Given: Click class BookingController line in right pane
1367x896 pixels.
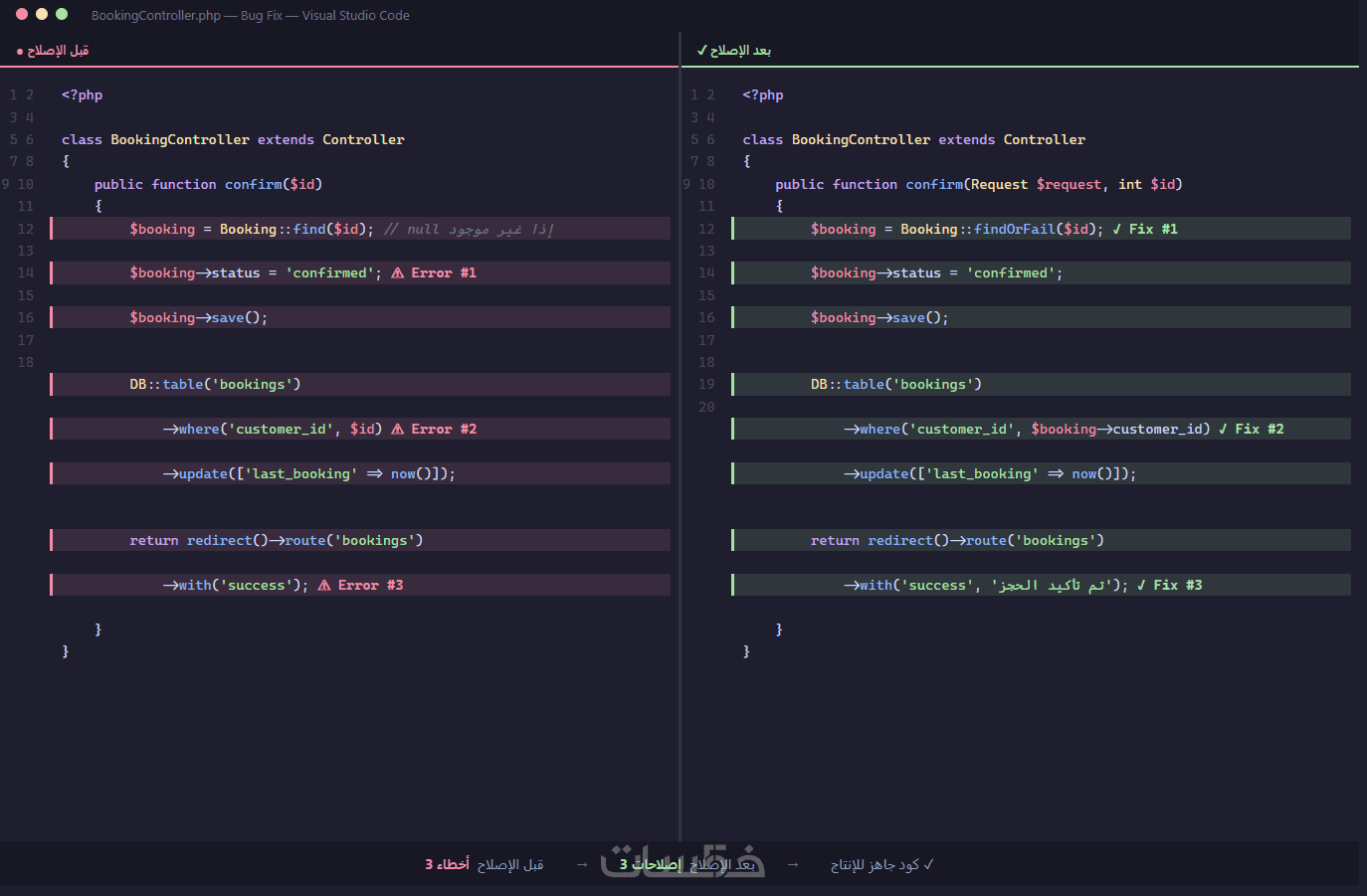Looking at the screenshot, I should 914,140.
